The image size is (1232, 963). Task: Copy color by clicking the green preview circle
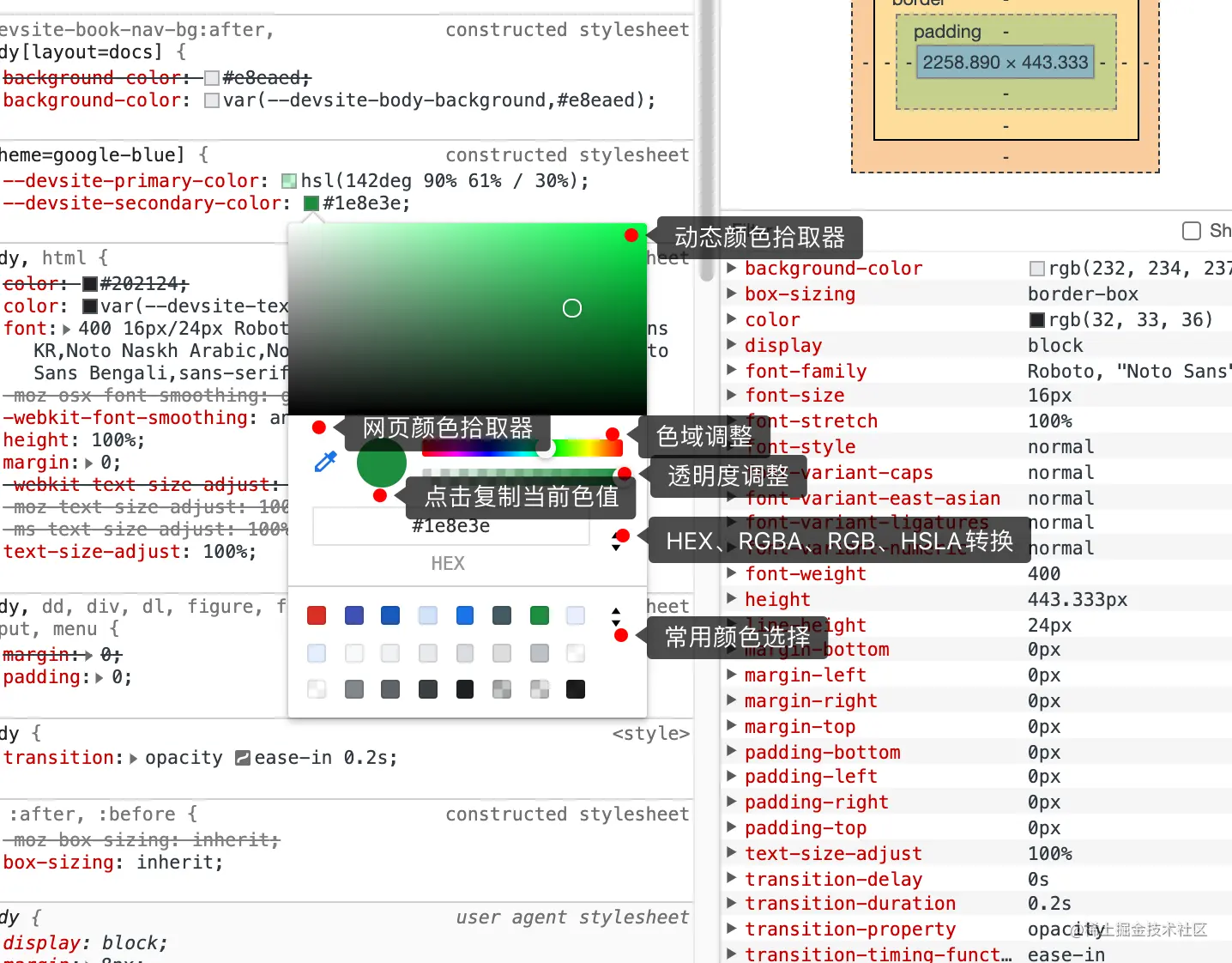[381, 462]
